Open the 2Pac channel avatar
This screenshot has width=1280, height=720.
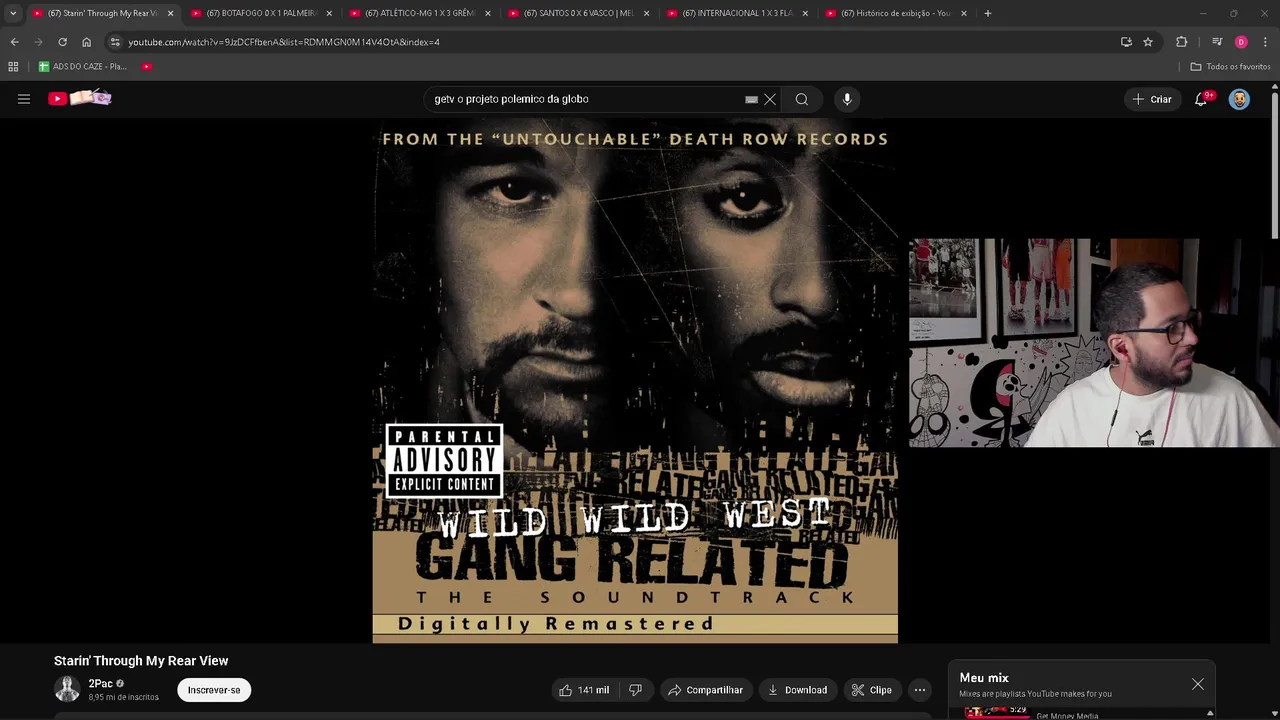(x=67, y=689)
